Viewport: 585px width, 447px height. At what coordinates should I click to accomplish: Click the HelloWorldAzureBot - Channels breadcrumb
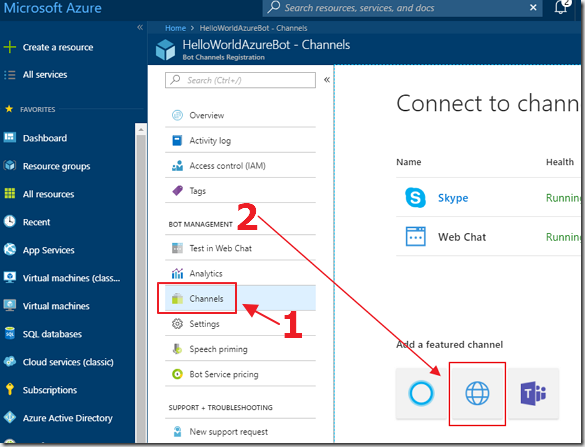(253, 28)
